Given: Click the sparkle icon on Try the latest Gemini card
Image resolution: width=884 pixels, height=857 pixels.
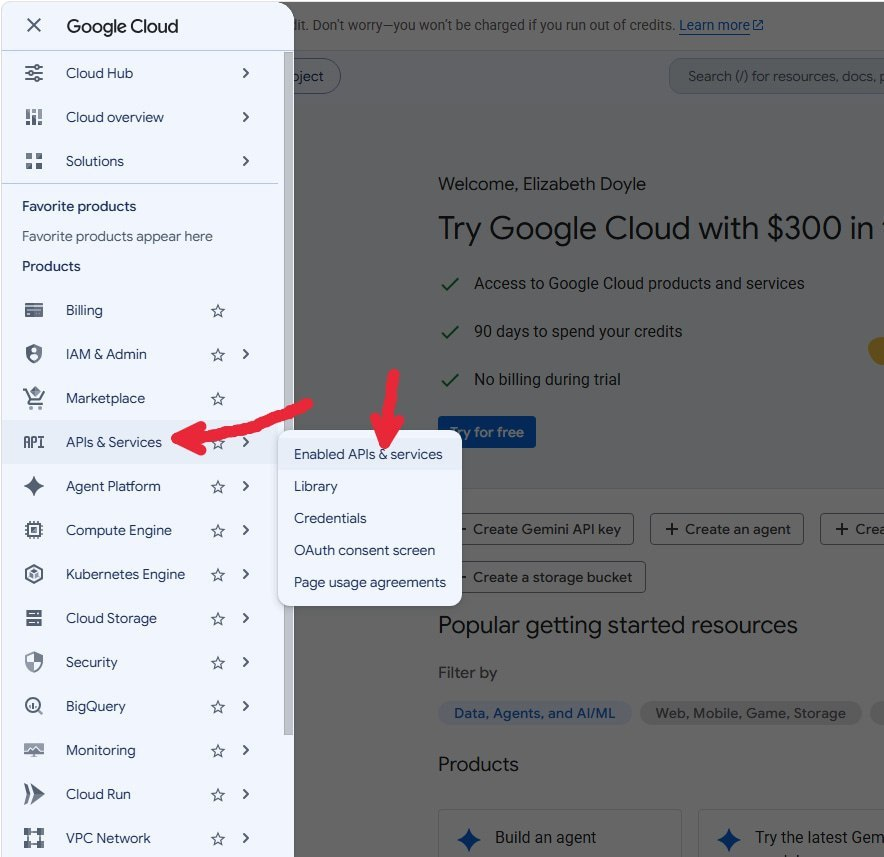Looking at the screenshot, I should (729, 839).
